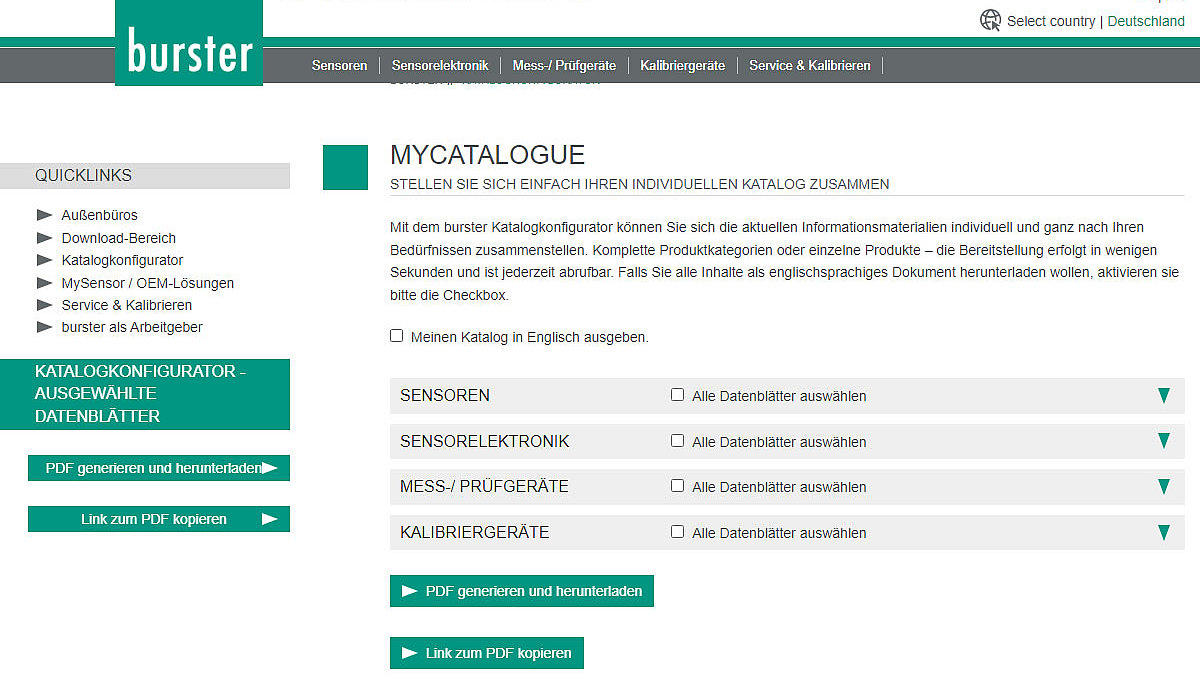Click the Deutschland country link
The height and width of the screenshot is (675, 1200).
tap(1146, 21)
